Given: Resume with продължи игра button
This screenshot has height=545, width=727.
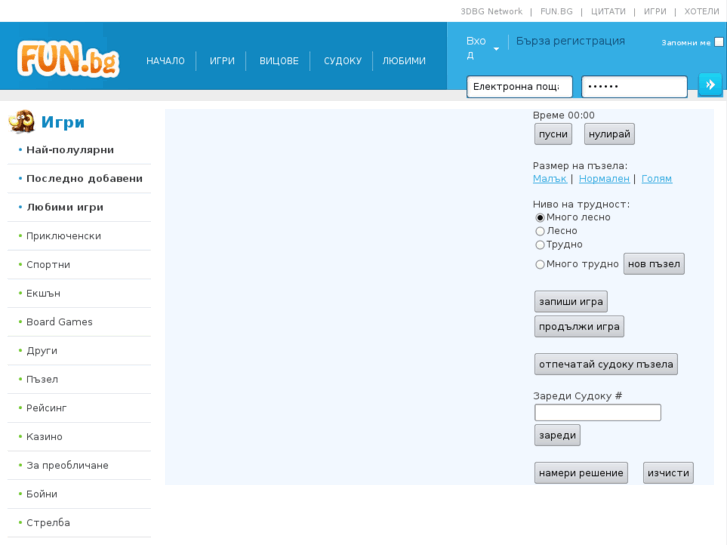Looking at the screenshot, I should tap(579, 327).
